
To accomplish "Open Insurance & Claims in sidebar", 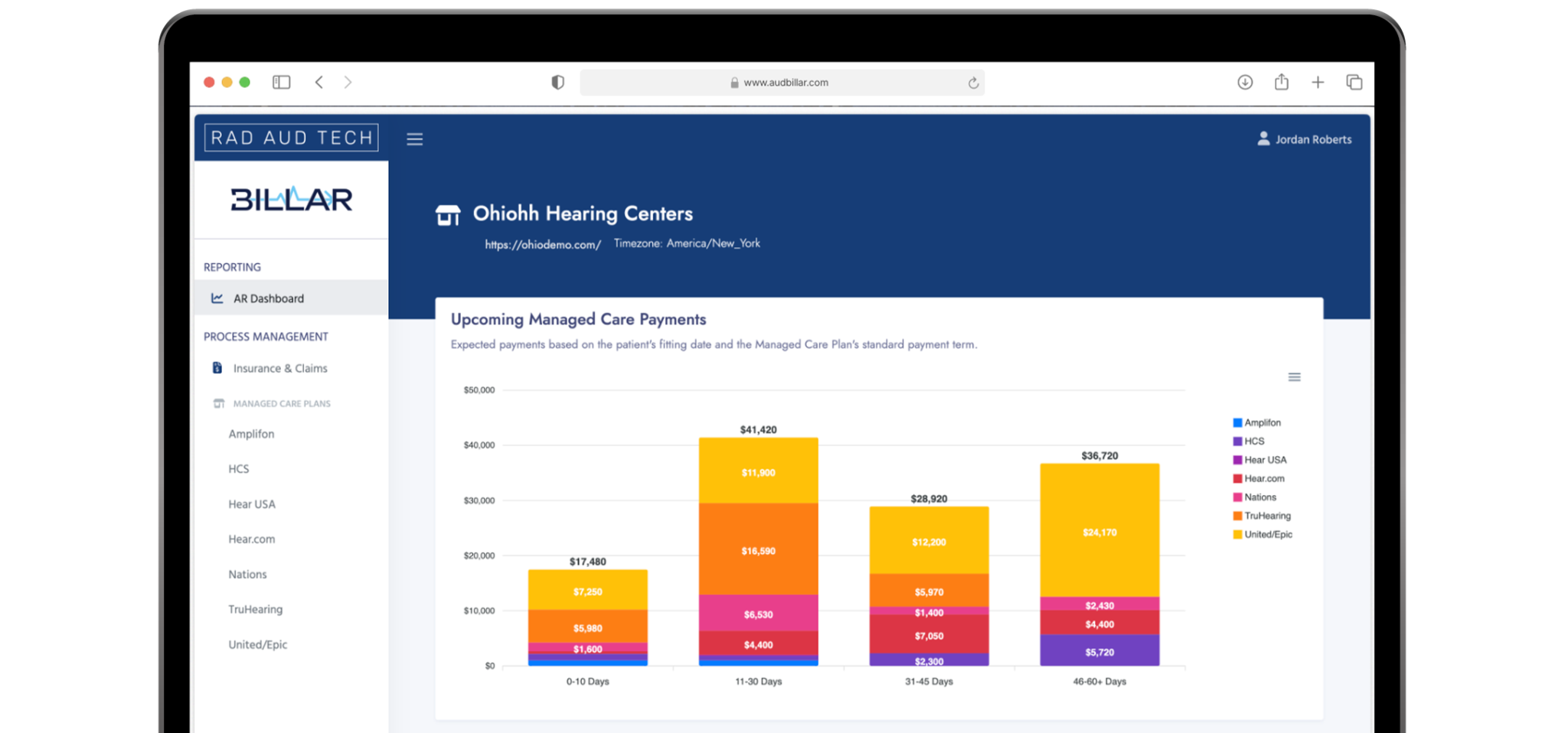I will pos(279,369).
